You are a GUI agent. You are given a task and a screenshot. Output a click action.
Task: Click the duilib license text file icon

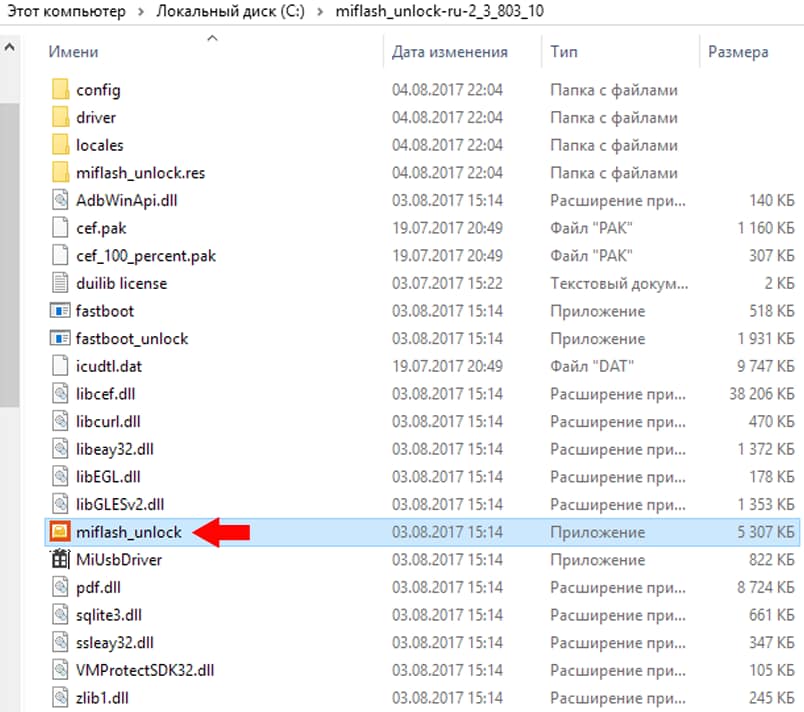(60, 283)
